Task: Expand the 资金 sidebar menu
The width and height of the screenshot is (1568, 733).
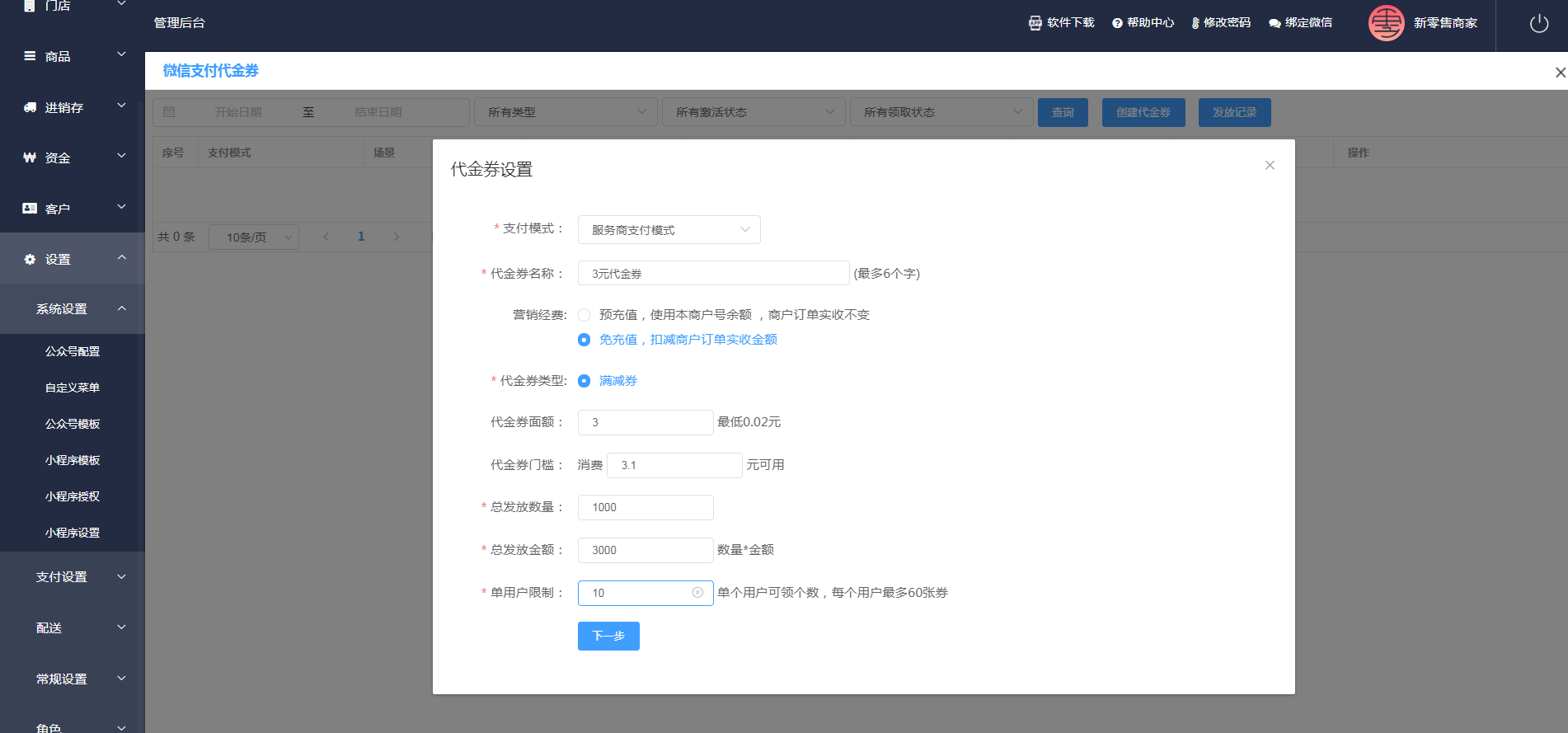Action: pos(121,156)
